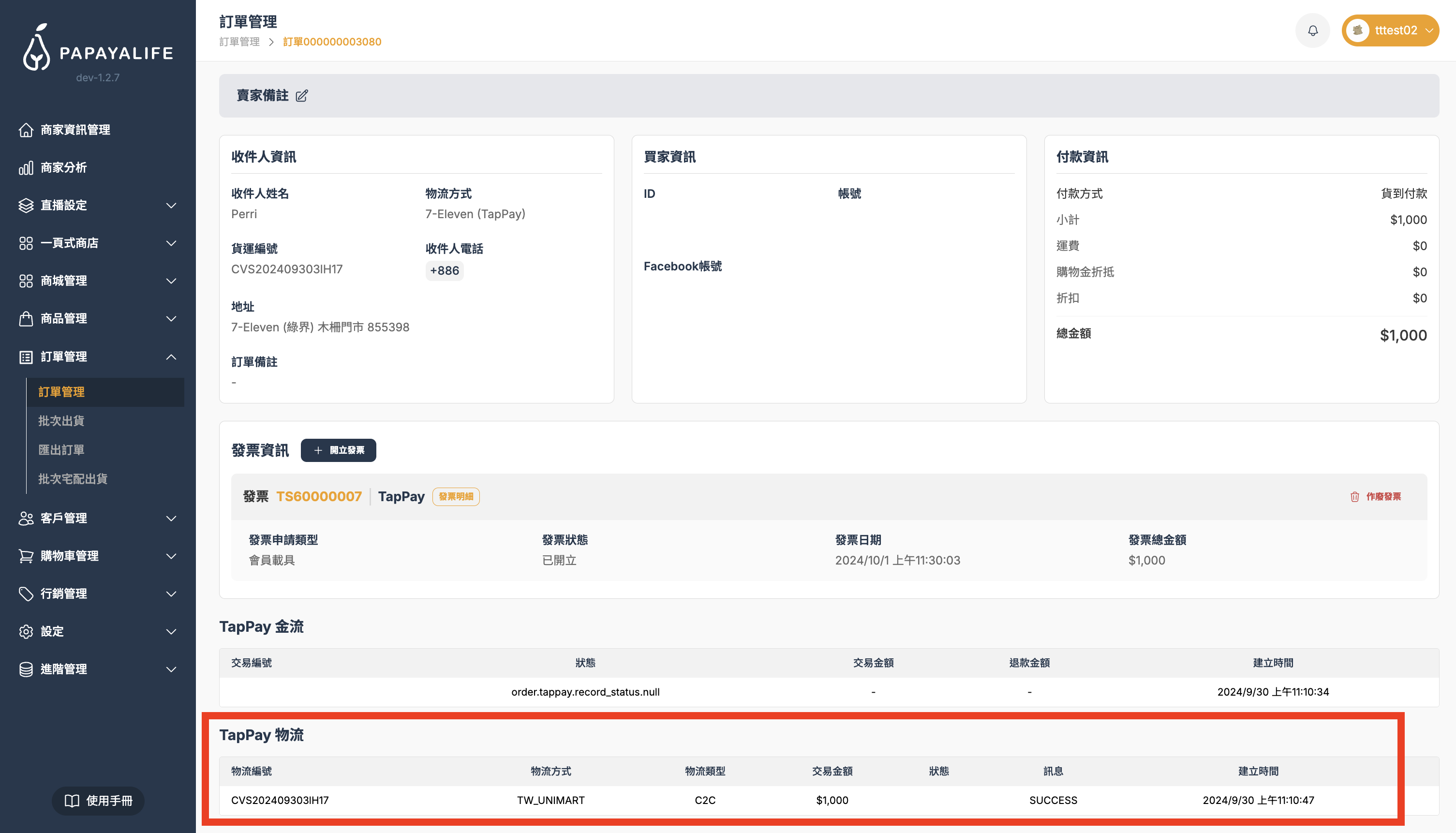Click the notification bell icon
The height and width of the screenshot is (833, 1456).
pyautogui.click(x=1312, y=30)
